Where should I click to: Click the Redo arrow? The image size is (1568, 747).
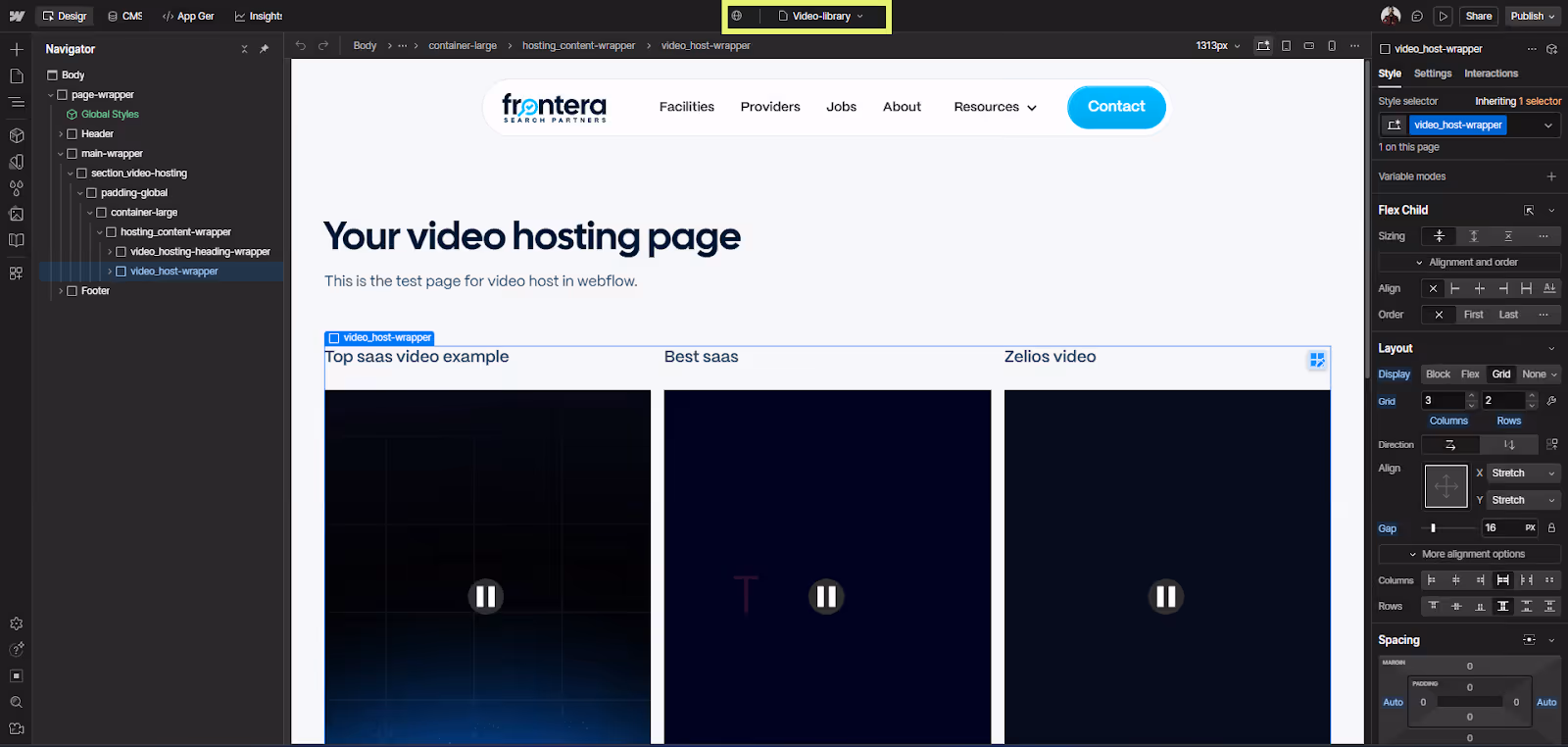click(323, 45)
